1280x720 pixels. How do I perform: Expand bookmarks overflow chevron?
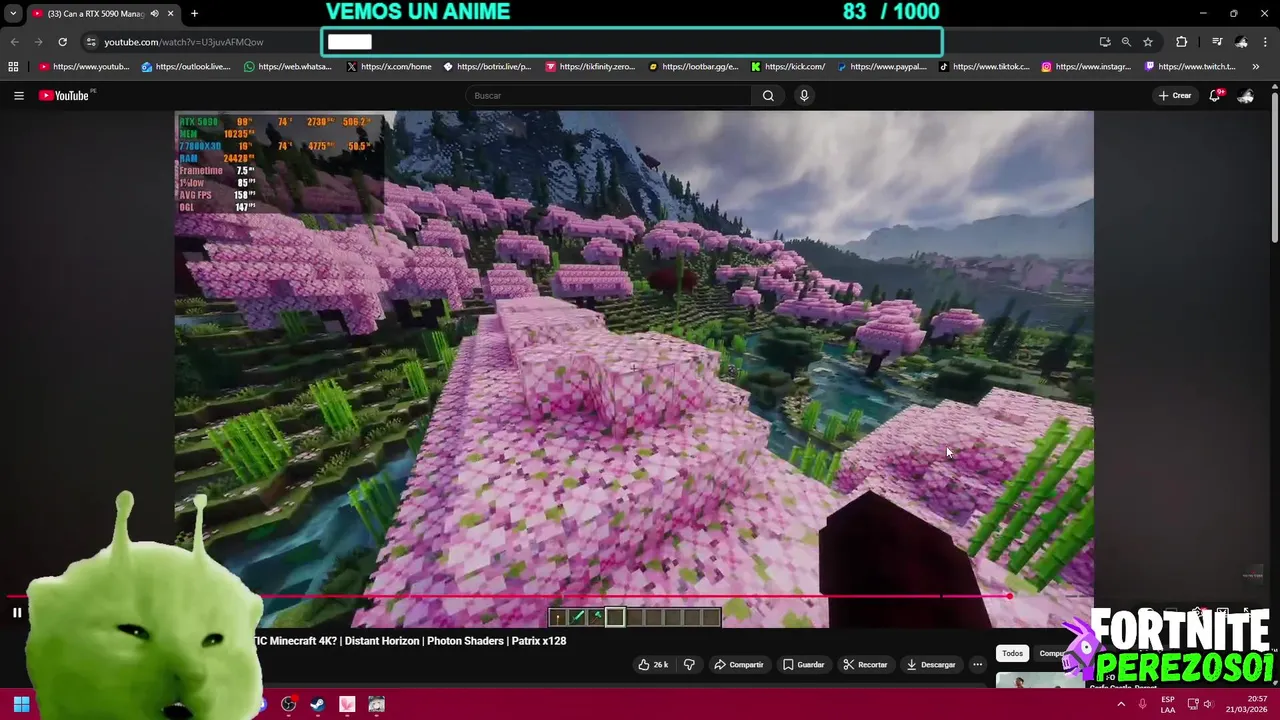(1256, 67)
